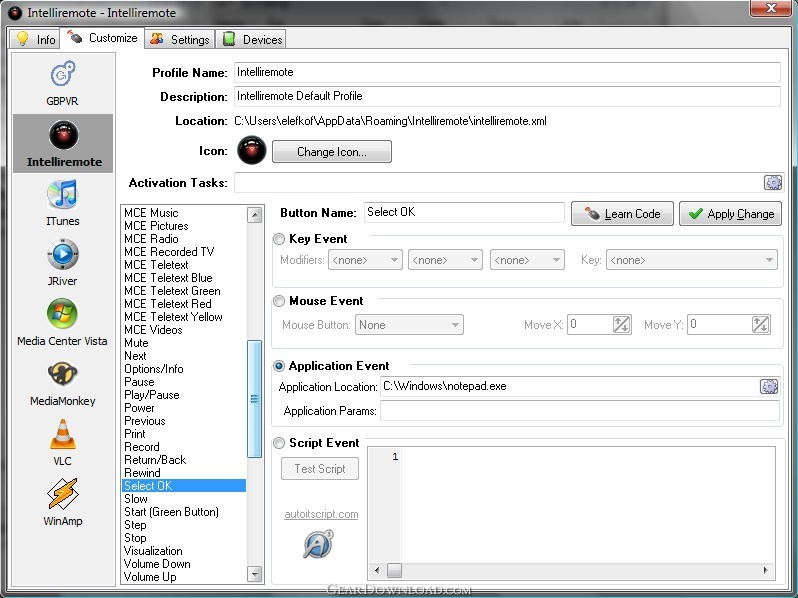Open the Devices tab
Screen dimensions: 798x598
pyautogui.click(x=251, y=39)
